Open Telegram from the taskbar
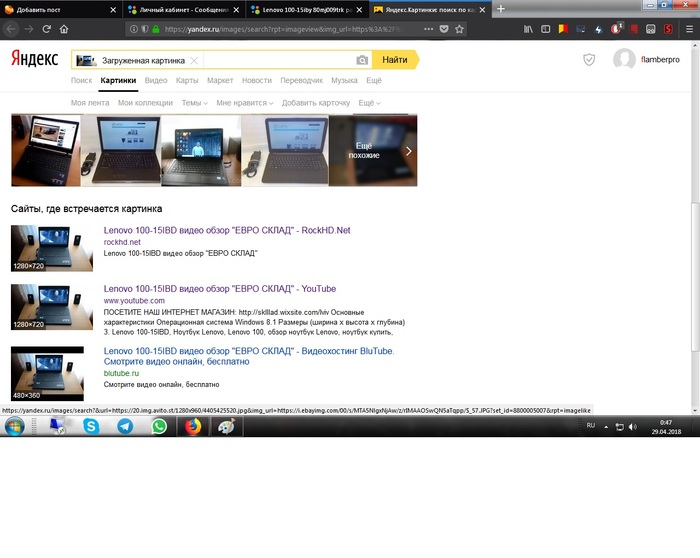This screenshot has height=558, width=700. click(125, 426)
